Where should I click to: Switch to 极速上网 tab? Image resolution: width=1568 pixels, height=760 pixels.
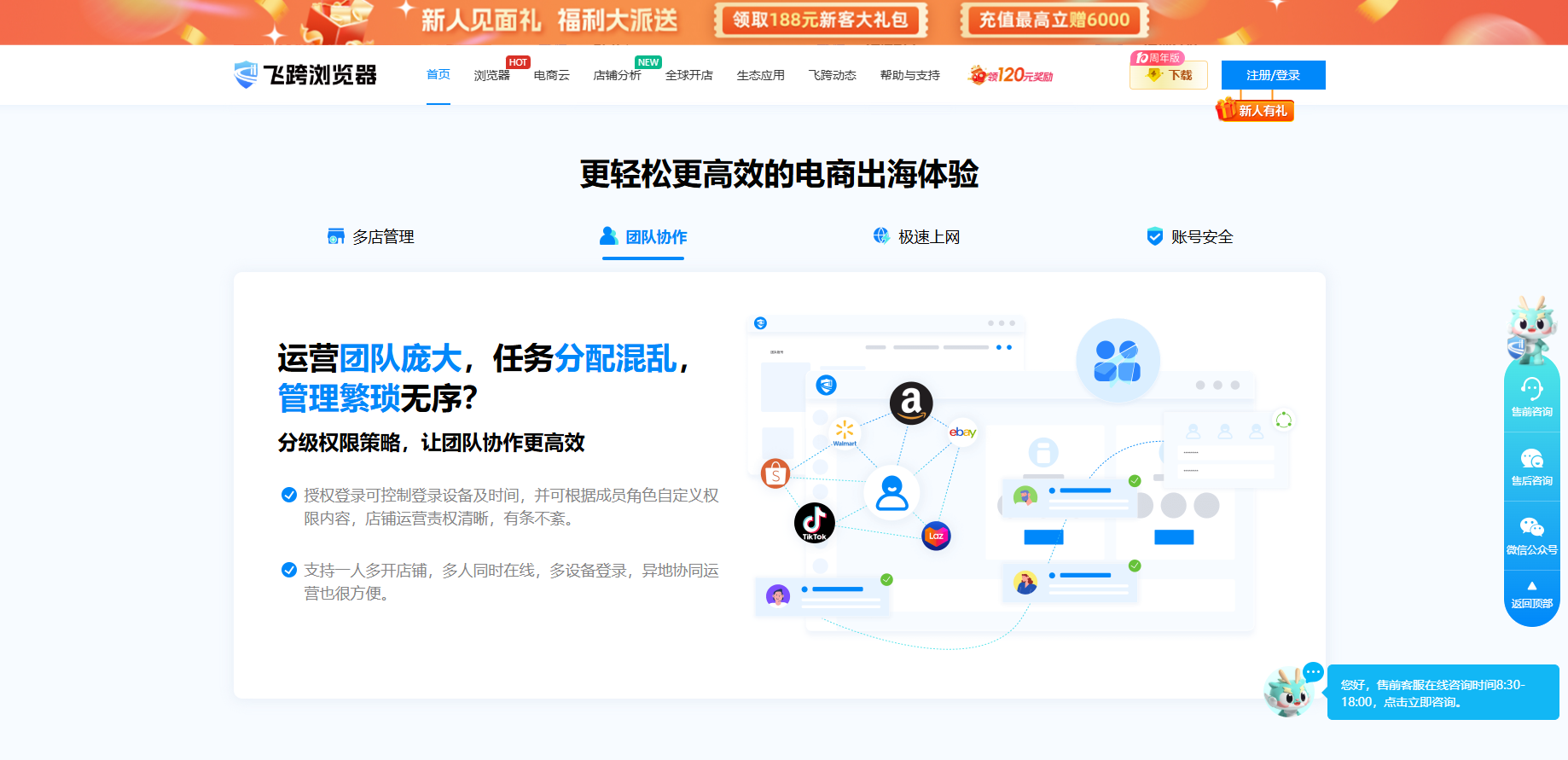916,237
